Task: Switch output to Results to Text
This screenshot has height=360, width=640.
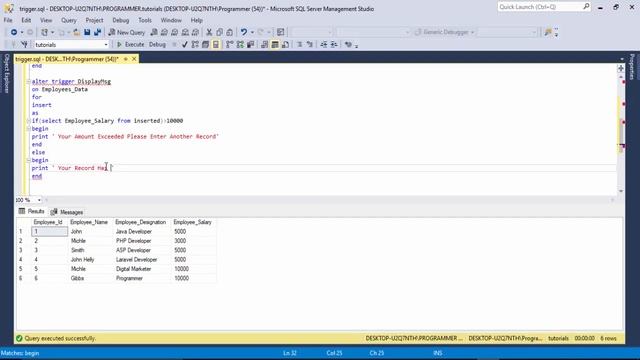Action: pyautogui.click(x=264, y=44)
